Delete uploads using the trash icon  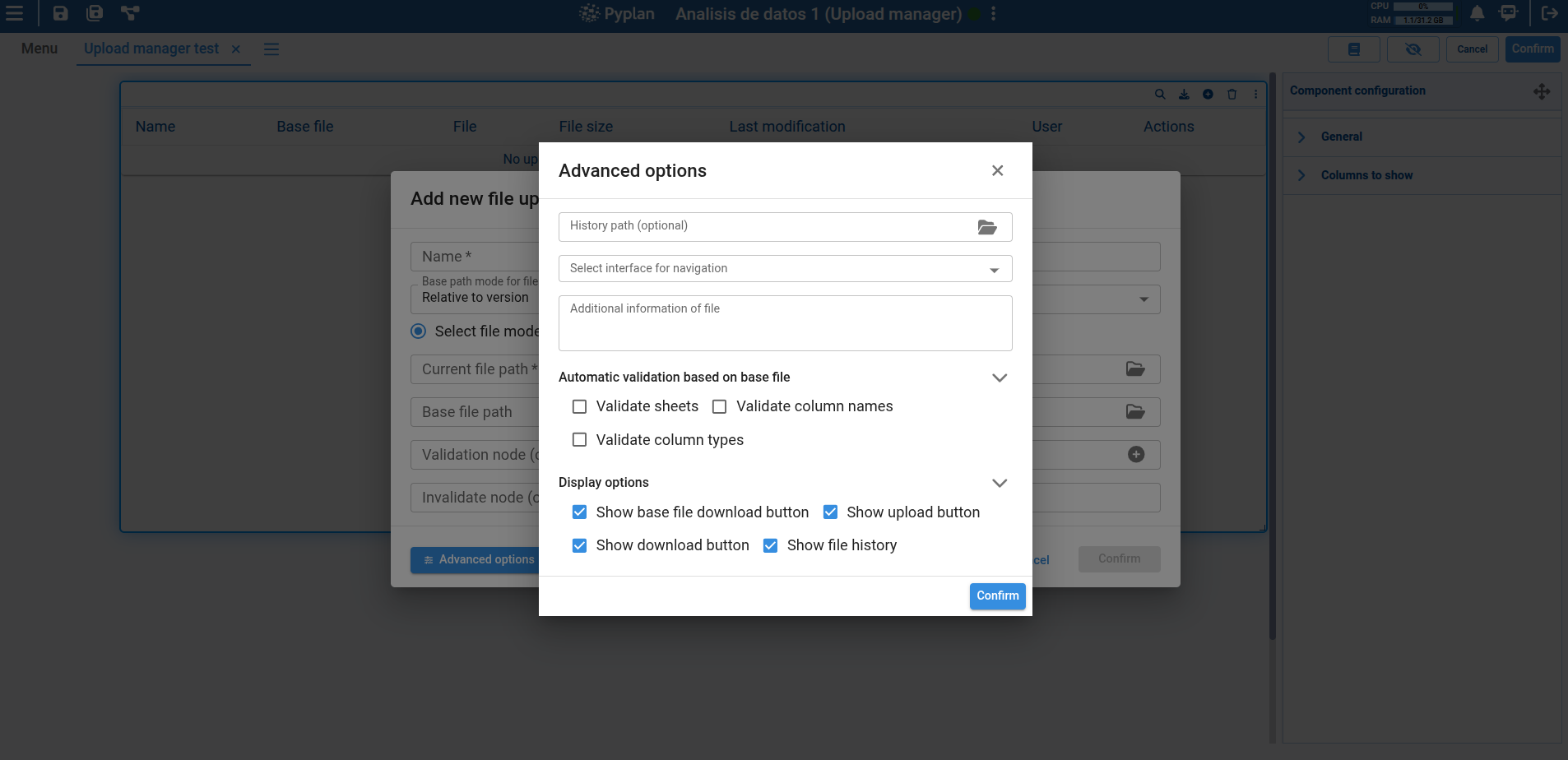point(1231,94)
